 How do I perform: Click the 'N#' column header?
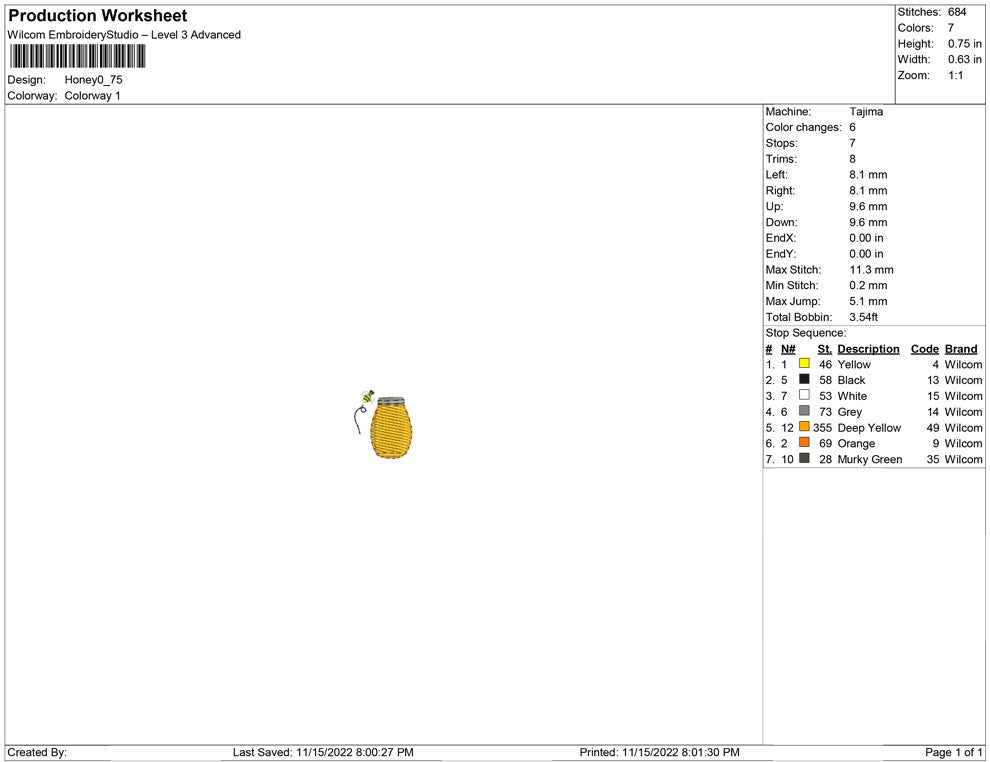tap(788, 349)
